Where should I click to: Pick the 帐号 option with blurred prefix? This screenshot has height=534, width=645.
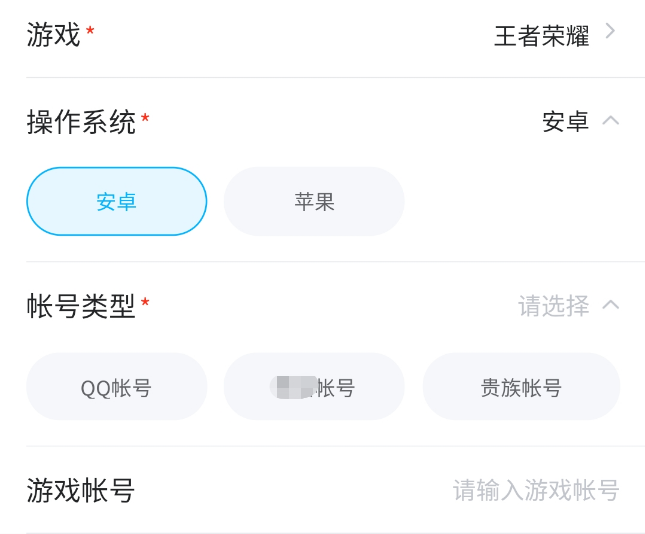tap(314, 387)
